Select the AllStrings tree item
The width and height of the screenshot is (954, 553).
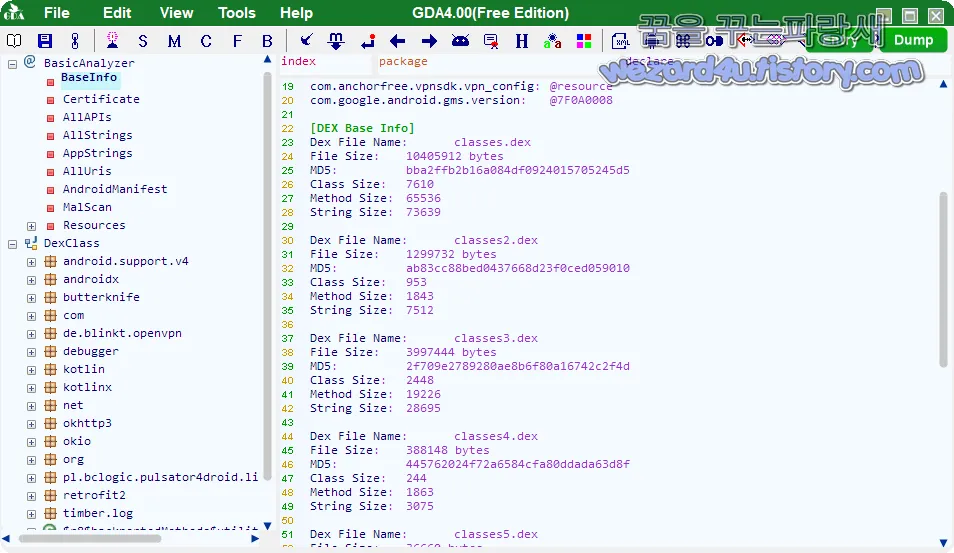tap(97, 135)
